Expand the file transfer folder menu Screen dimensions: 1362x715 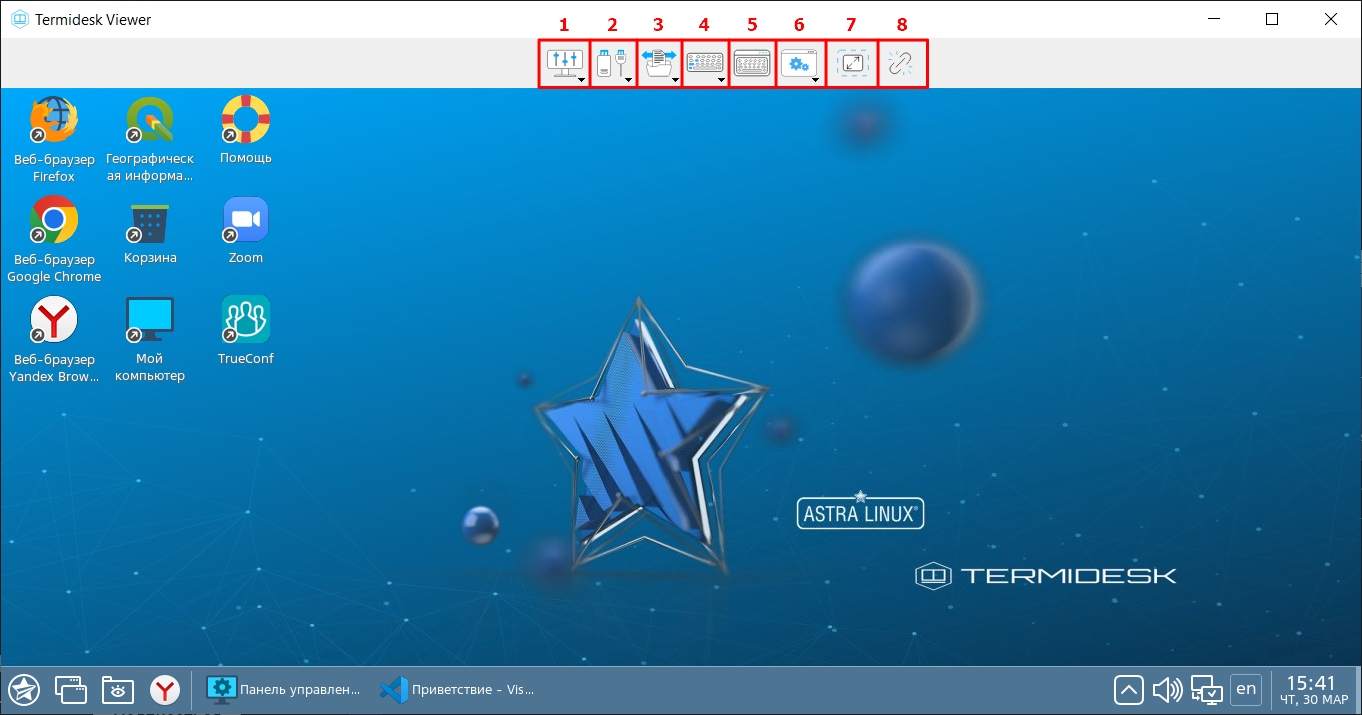[x=659, y=64]
